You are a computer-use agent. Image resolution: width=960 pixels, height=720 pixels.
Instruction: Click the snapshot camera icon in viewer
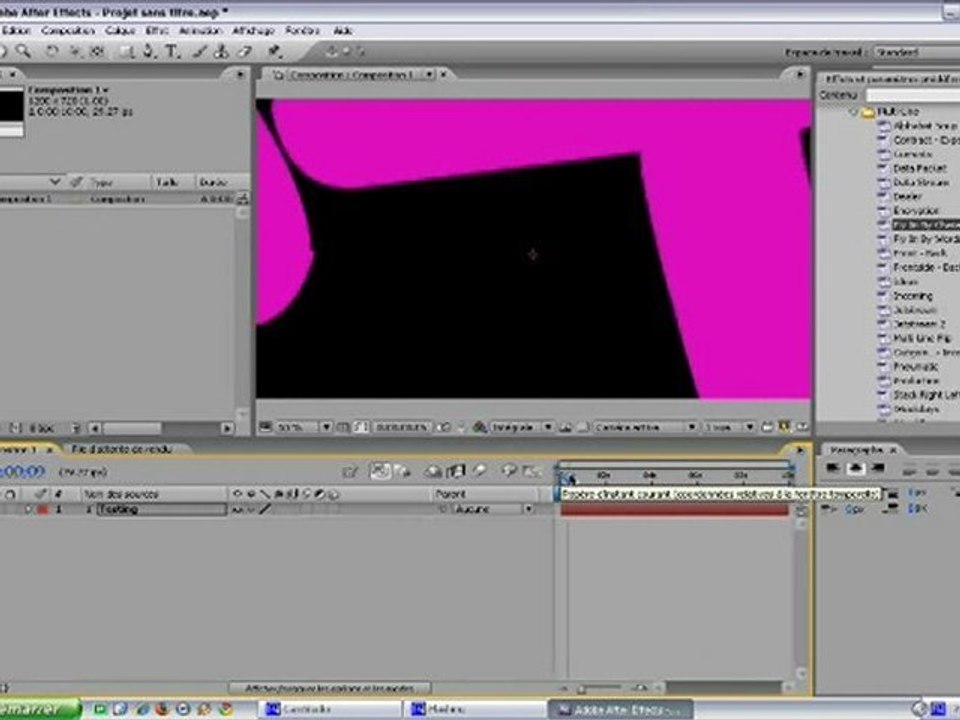[443, 427]
